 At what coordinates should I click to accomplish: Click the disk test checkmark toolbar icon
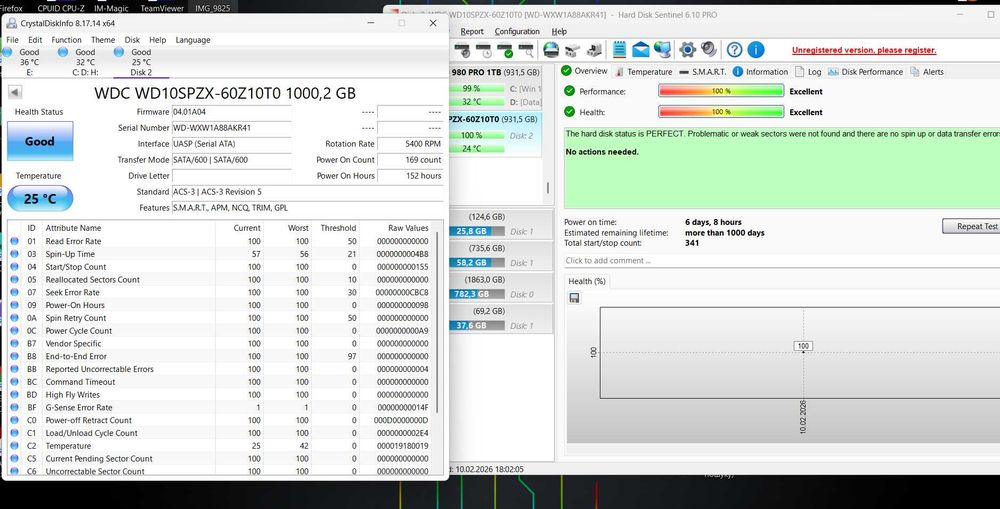(x=504, y=50)
